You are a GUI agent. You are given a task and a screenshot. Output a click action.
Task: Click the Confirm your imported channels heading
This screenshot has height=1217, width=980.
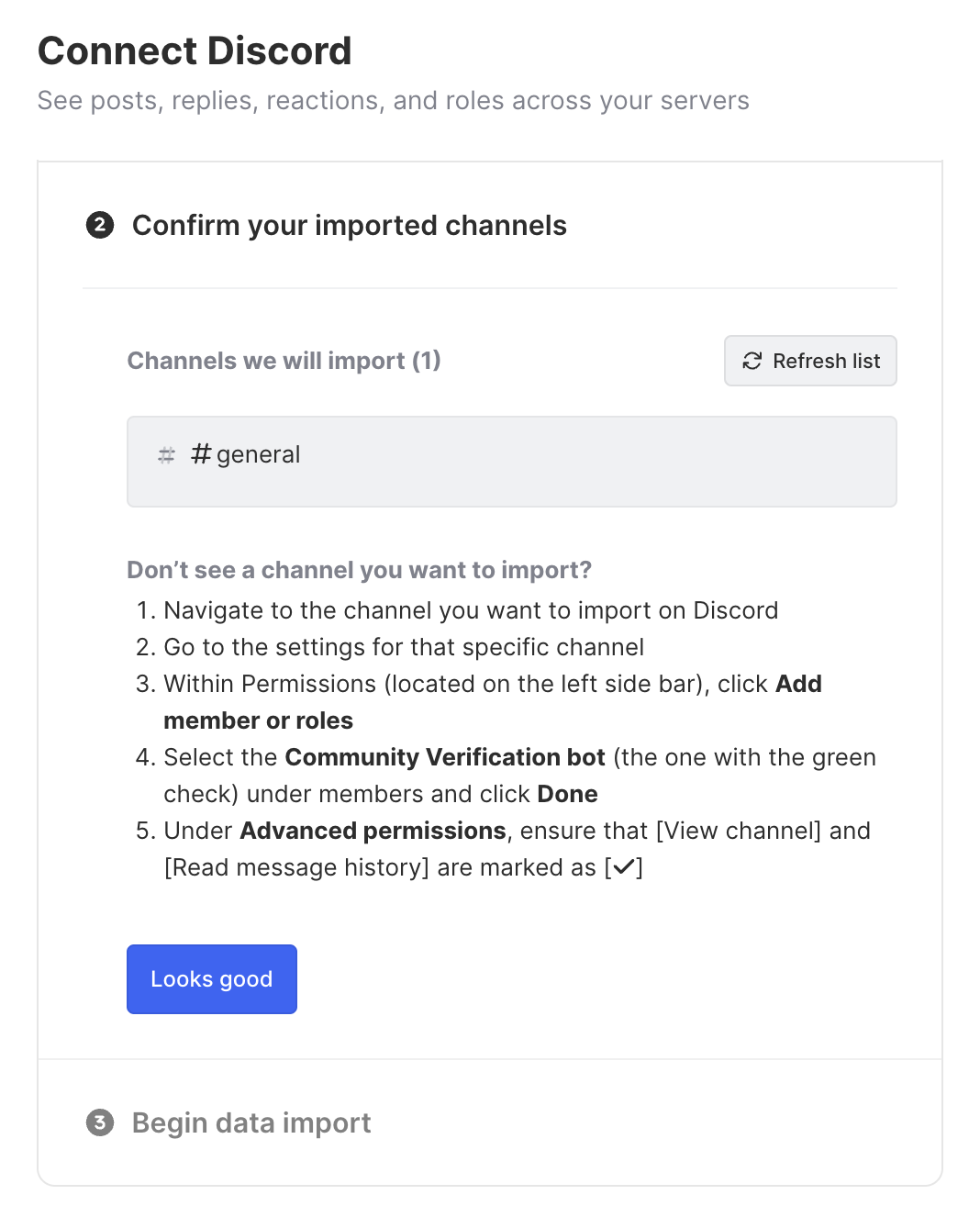[349, 226]
